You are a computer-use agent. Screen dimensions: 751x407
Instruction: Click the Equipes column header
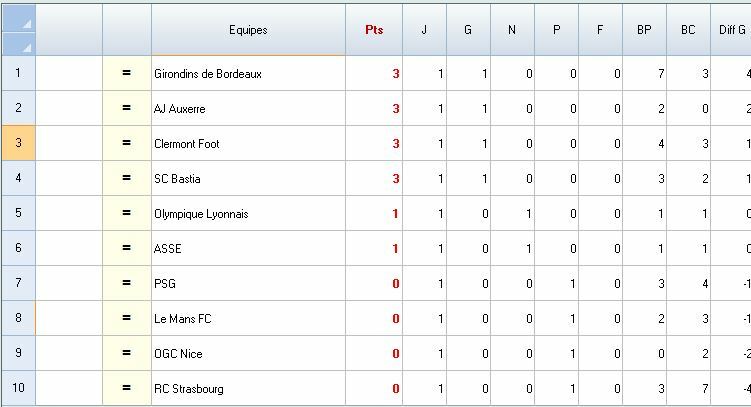point(248,30)
